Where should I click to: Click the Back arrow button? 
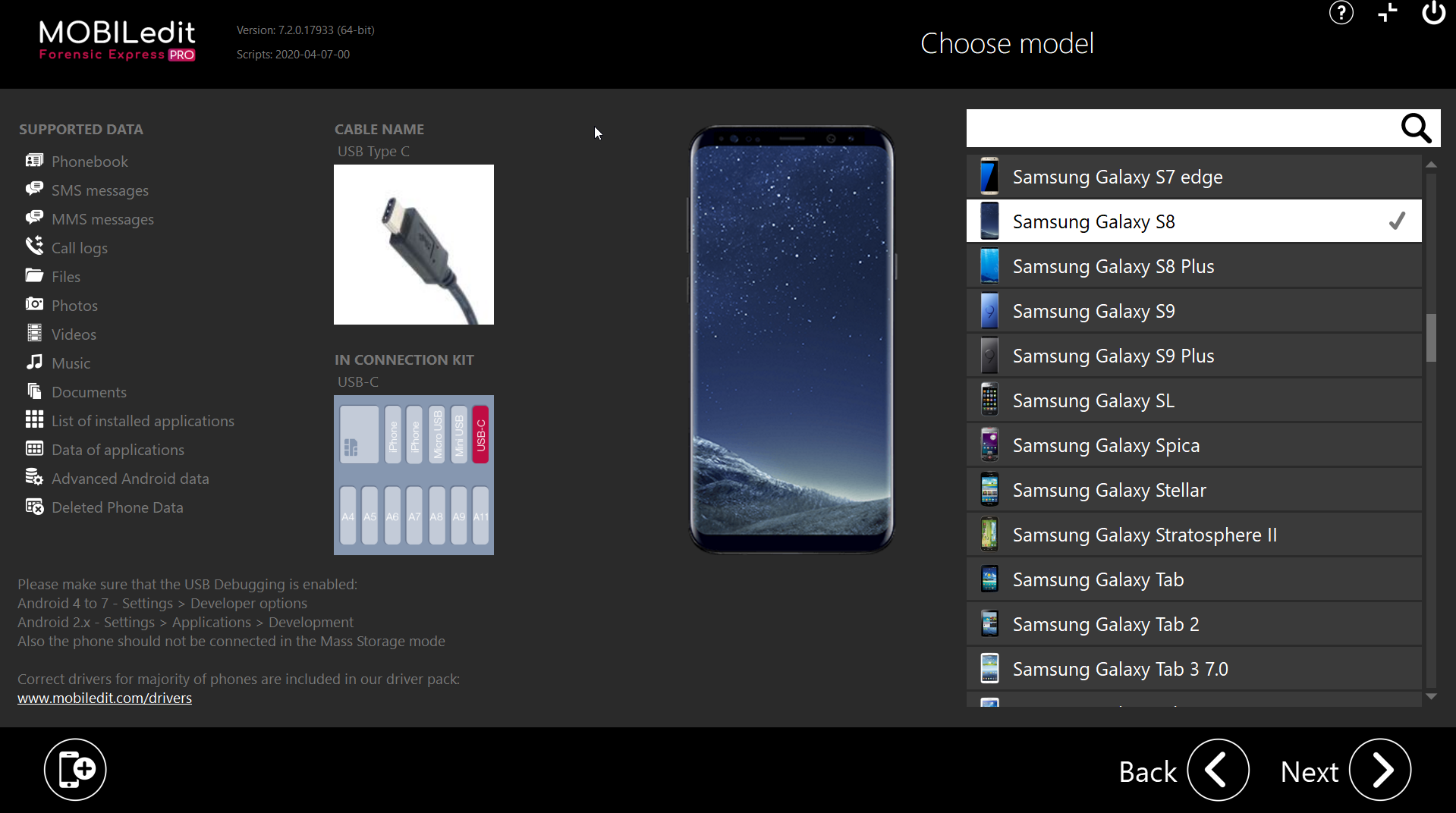click(x=1218, y=771)
